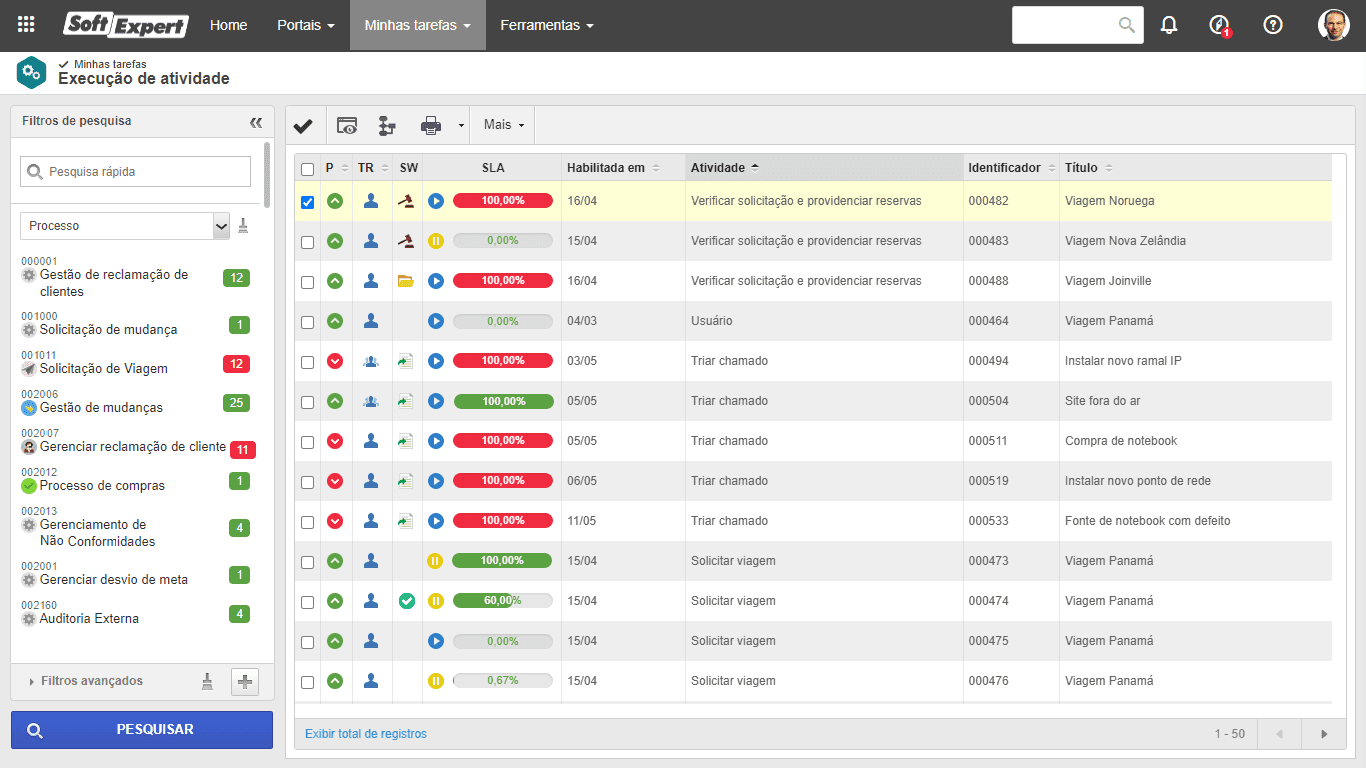
Task: Open the Mais dropdown
Action: point(504,125)
